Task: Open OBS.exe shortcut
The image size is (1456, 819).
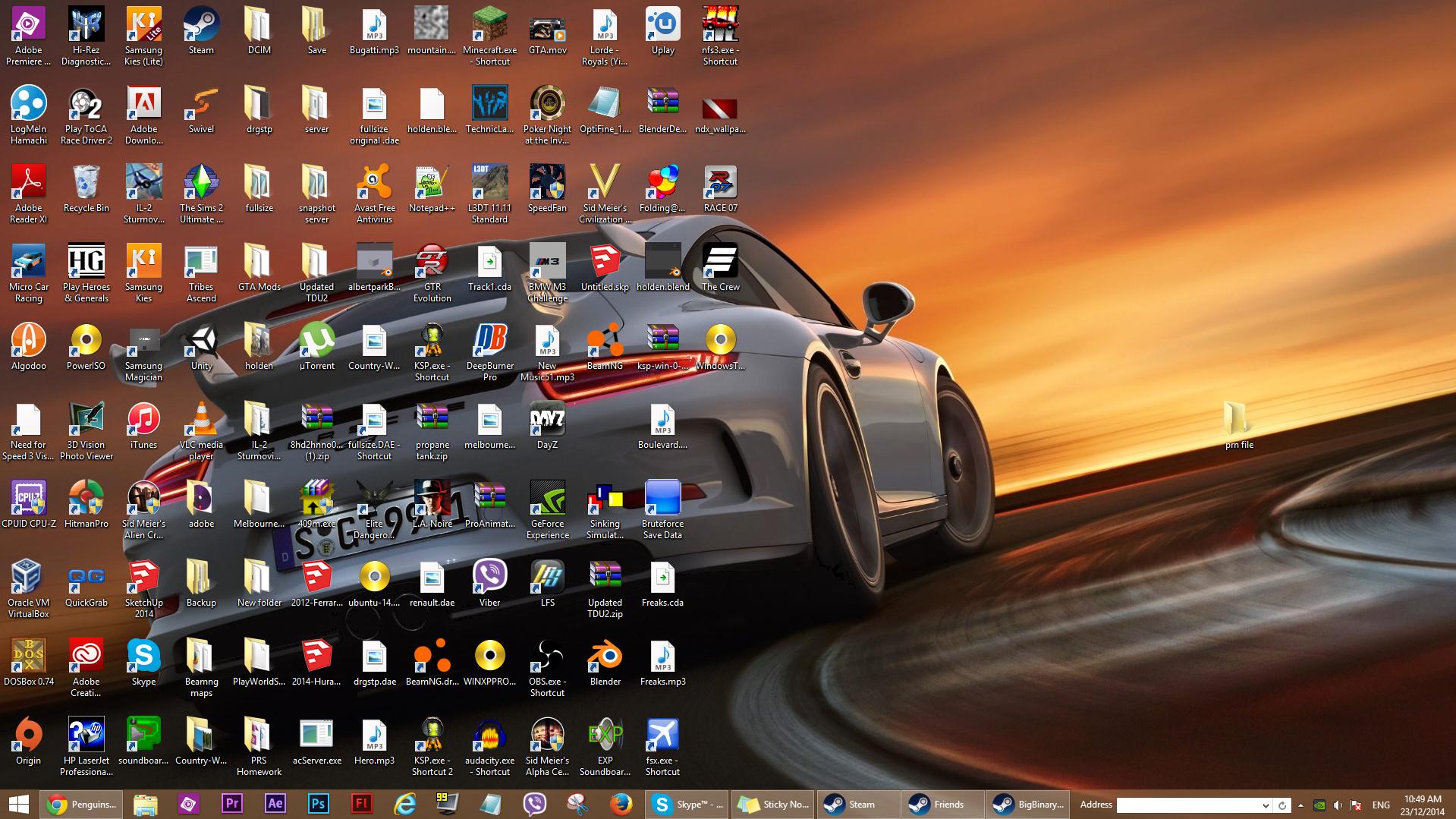Action: point(547,666)
